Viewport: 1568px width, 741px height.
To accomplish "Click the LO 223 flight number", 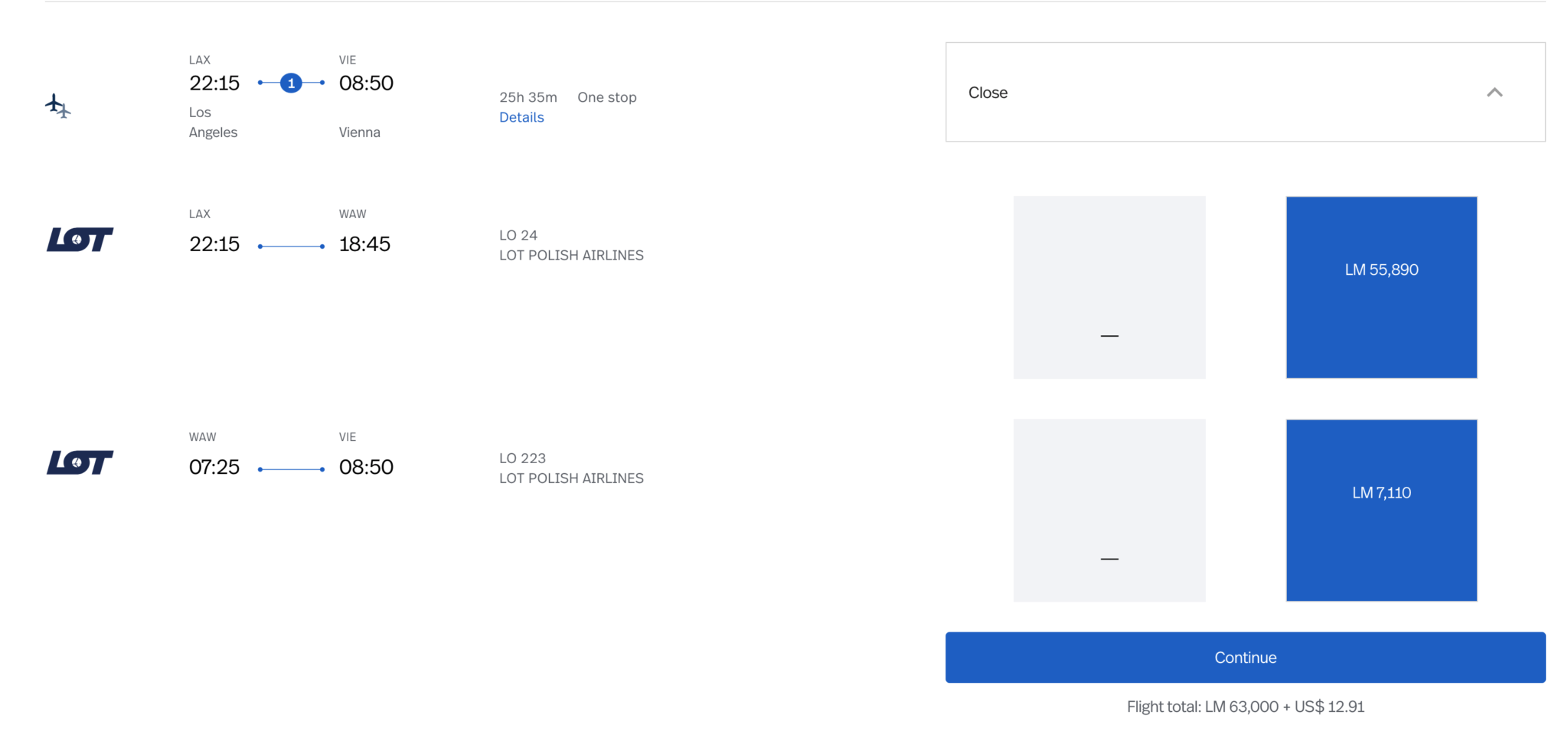I will tap(522, 458).
